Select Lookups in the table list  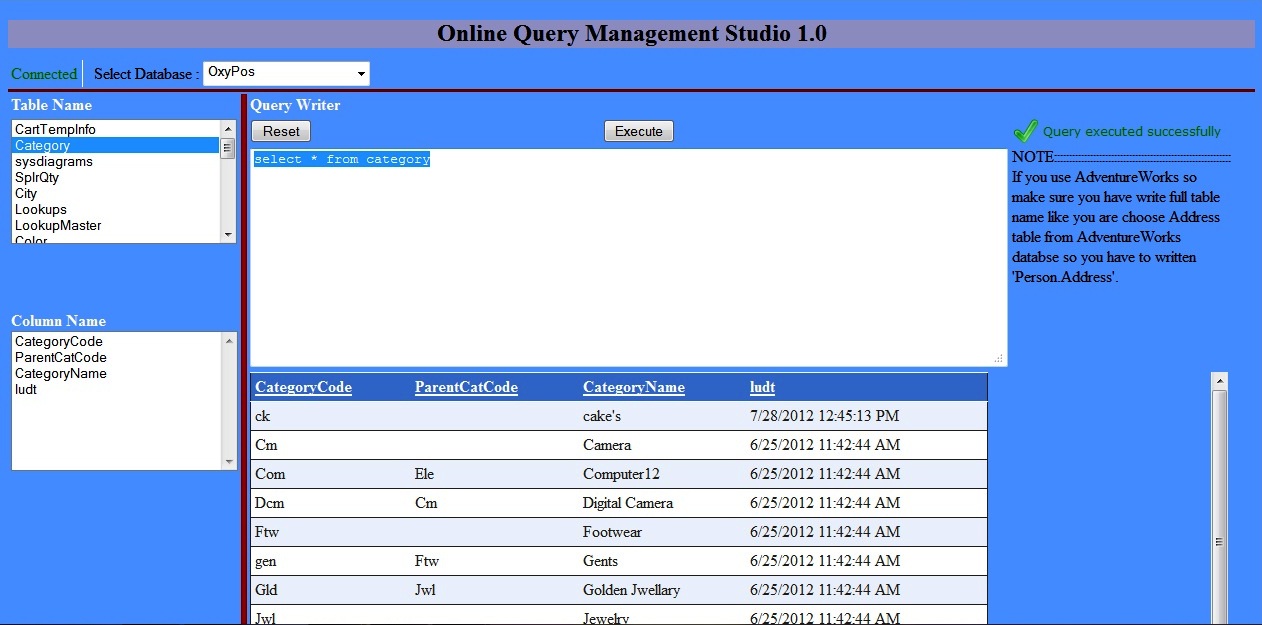(116, 209)
